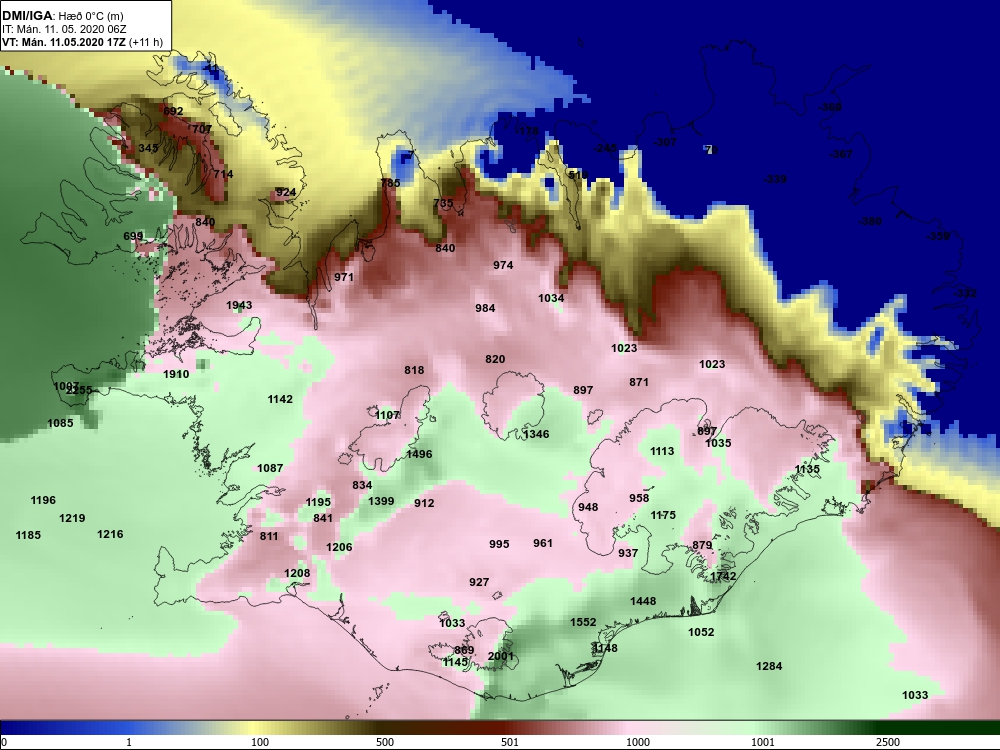The height and width of the screenshot is (750, 1000).
Task: Click the map value '818'
Action: click(x=414, y=370)
